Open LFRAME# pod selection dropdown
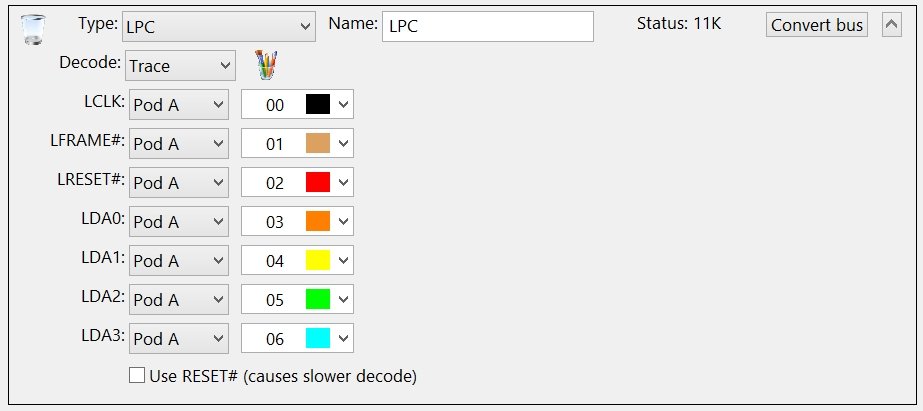This screenshot has height=411, width=923. pyautogui.click(x=180, y=144)
